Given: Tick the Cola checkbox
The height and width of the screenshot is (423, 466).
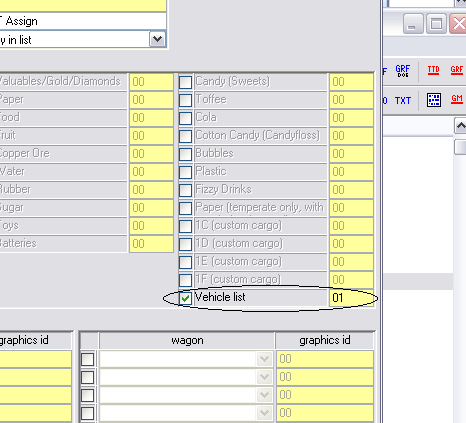Looking at the screenshot, I should [x=185, y=118].
